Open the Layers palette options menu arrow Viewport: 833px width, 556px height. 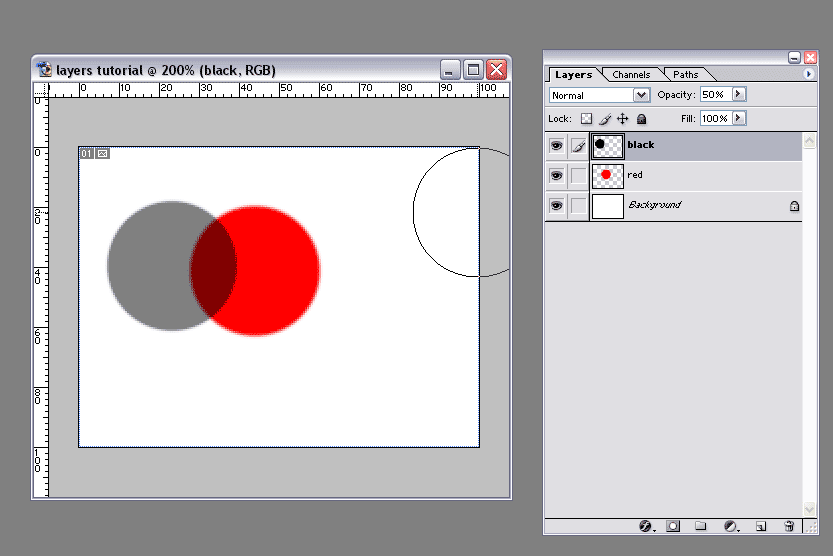pos(808,74)
